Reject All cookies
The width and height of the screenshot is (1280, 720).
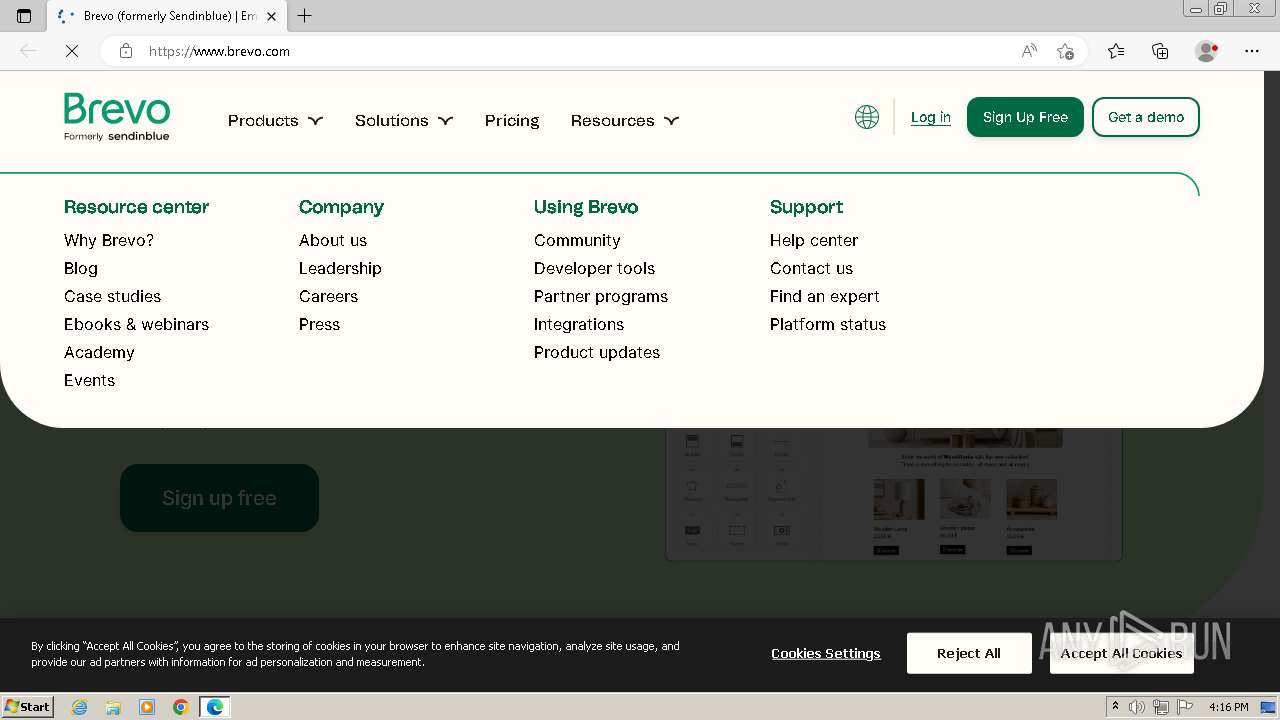point(969,653)
